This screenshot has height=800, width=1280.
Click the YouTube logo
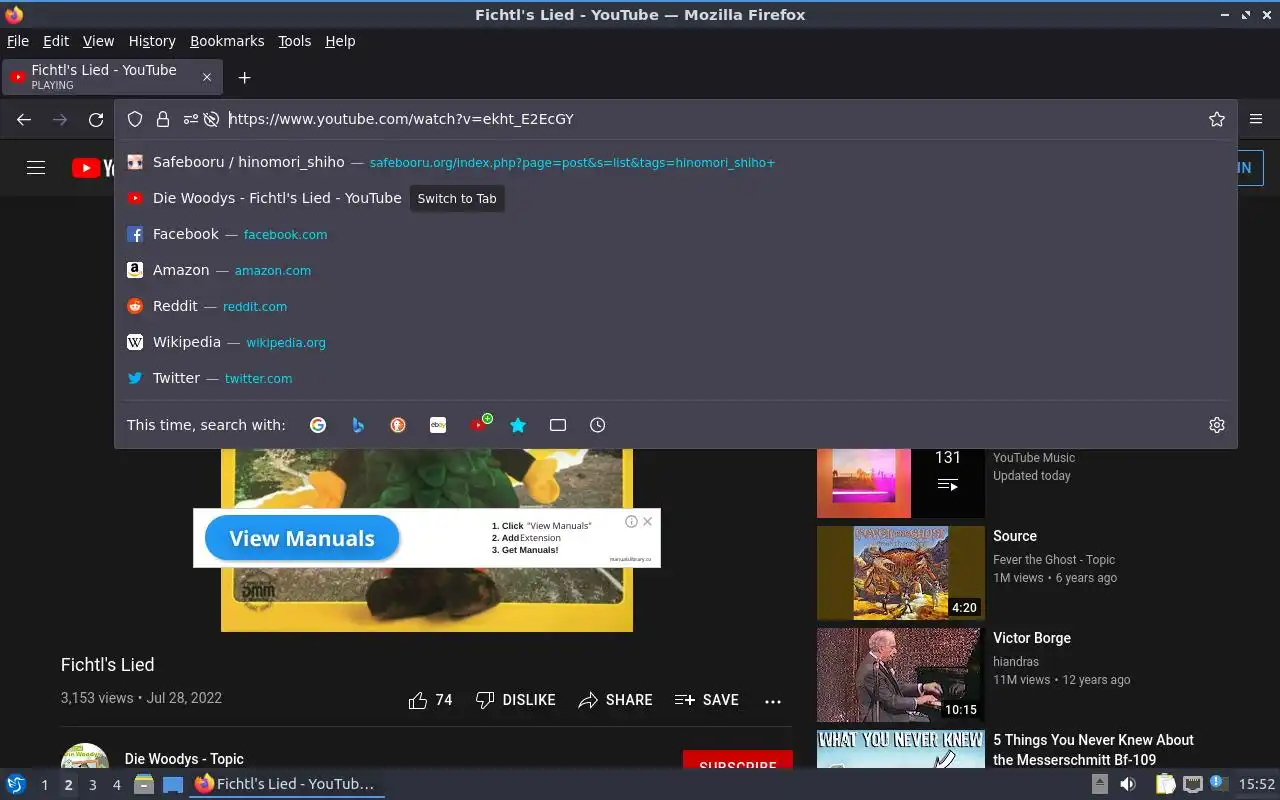[x=92, y=168]
